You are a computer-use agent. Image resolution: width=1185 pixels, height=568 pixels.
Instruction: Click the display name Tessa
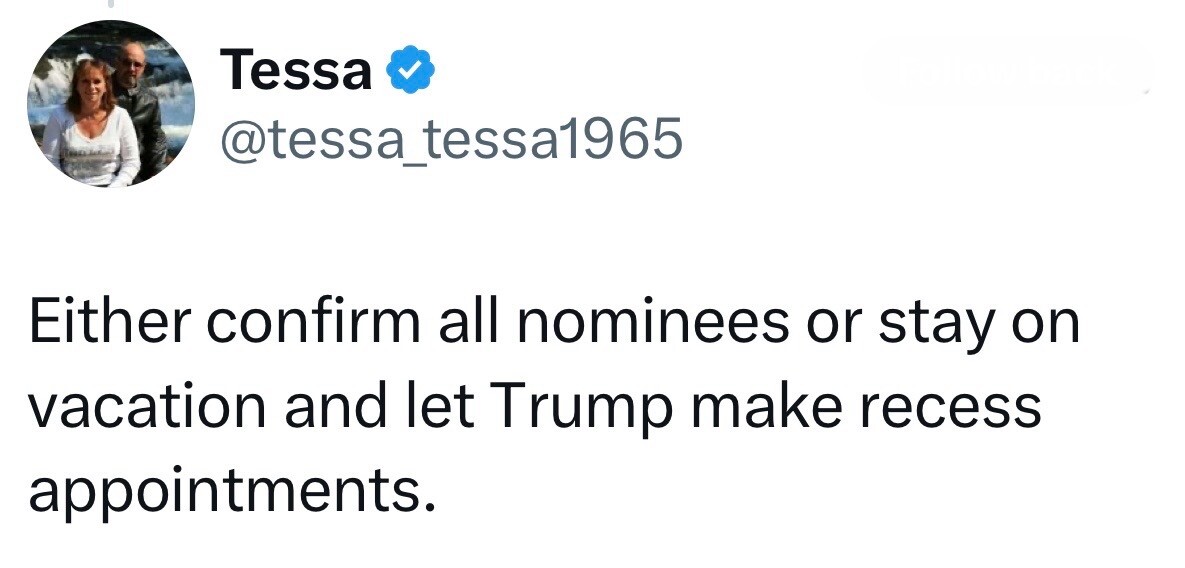point(296,72)
